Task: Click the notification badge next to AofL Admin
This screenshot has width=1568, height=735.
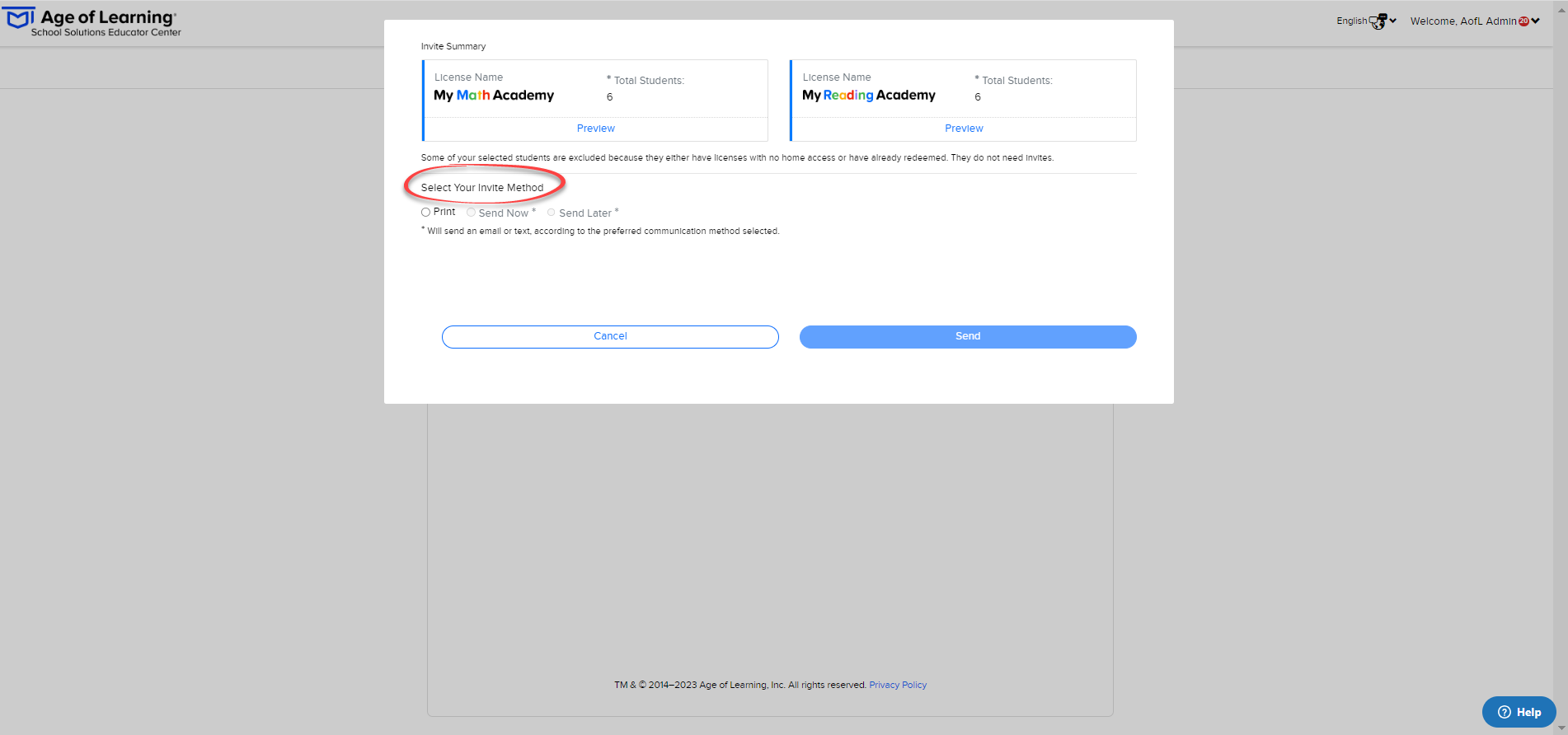Action: coord(1523,21)
